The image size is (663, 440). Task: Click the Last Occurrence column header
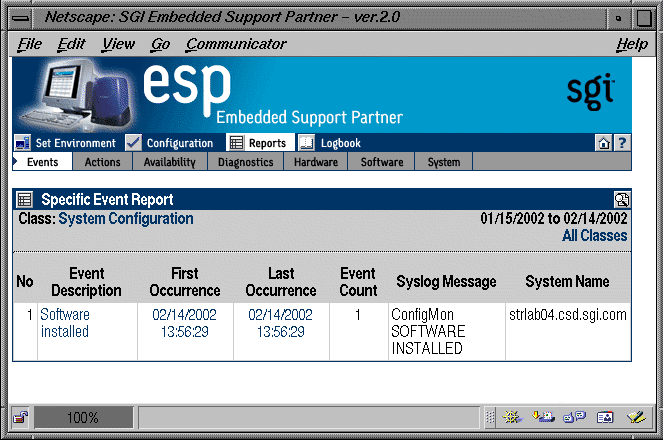coord(281,281)
